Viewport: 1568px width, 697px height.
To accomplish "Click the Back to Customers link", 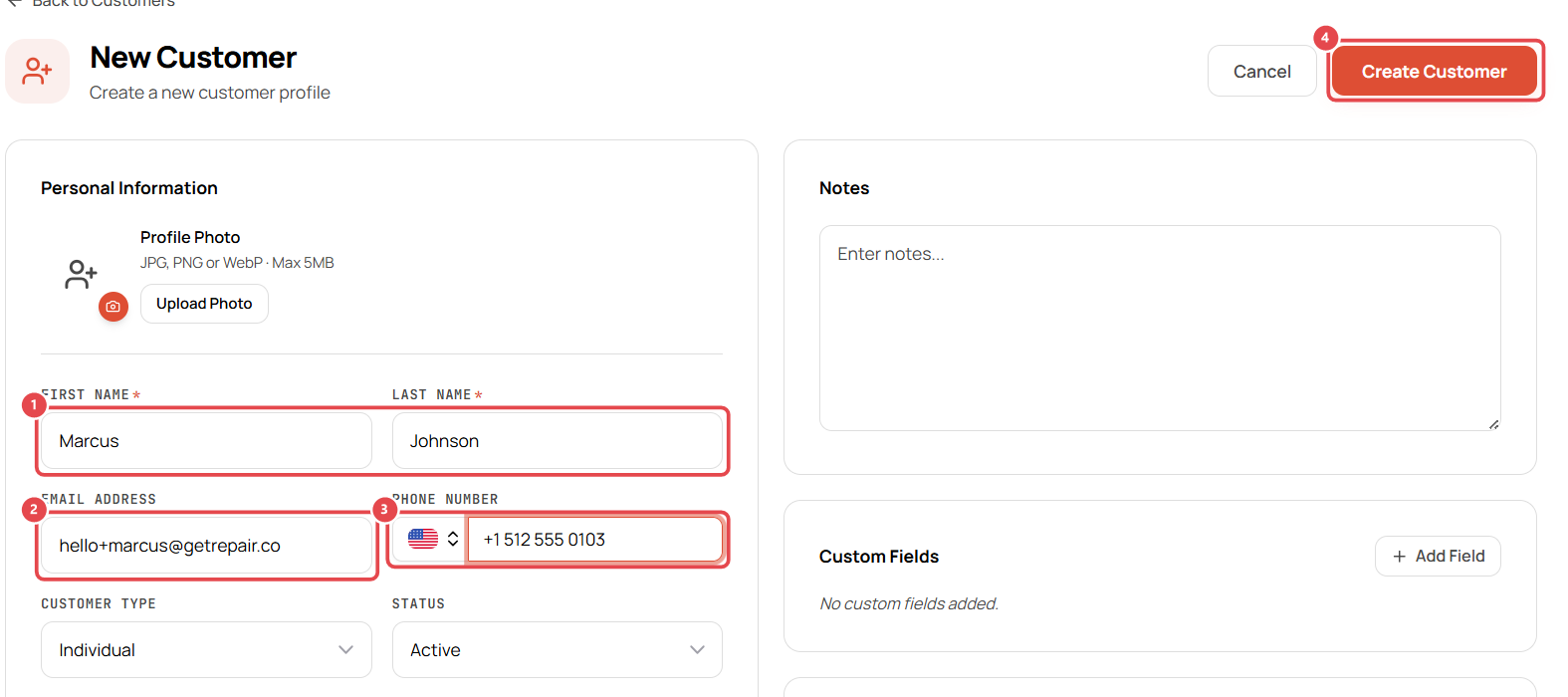I will (x=92, y=4).
